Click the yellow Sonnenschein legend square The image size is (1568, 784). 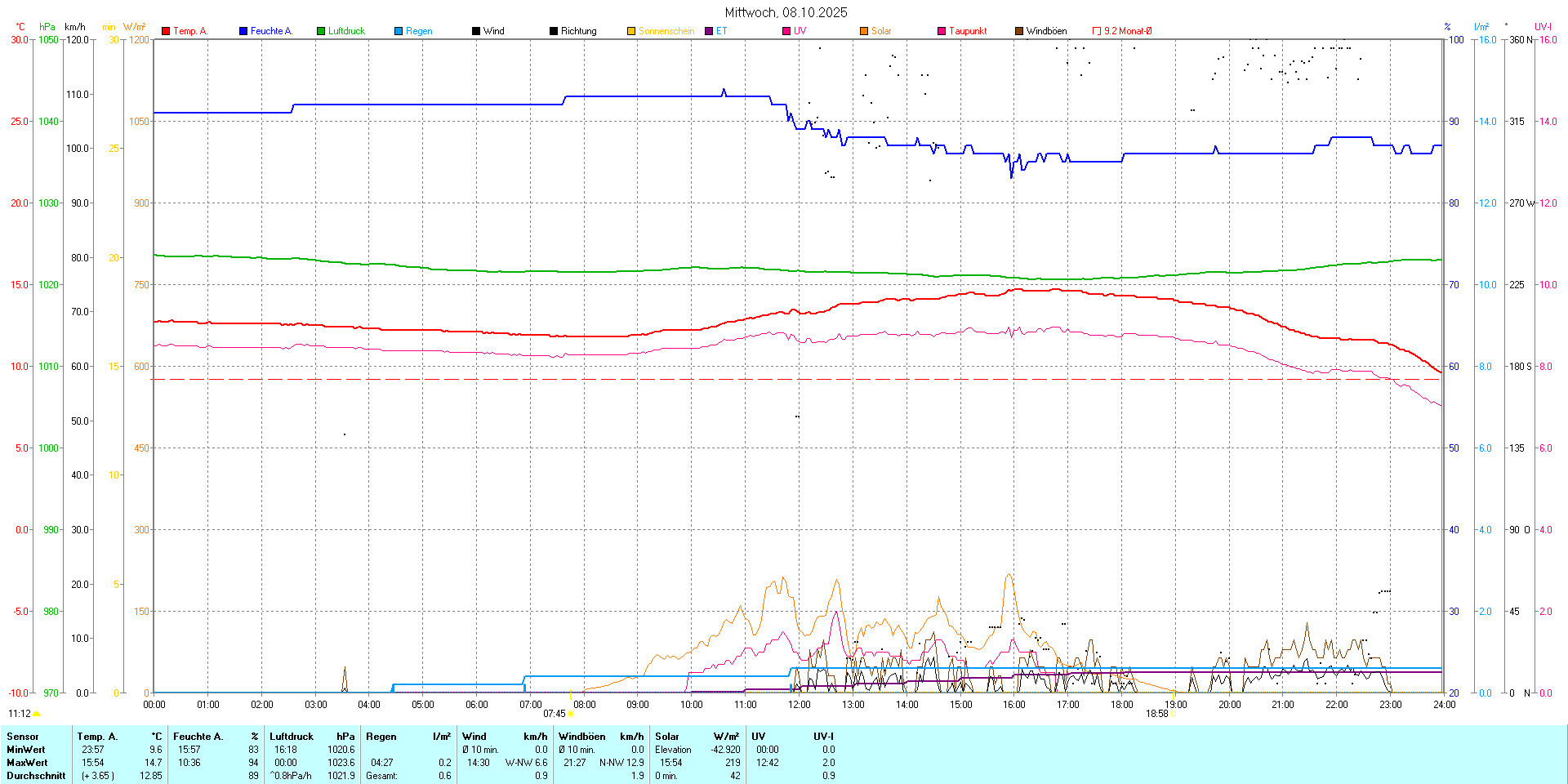(631, 31)
